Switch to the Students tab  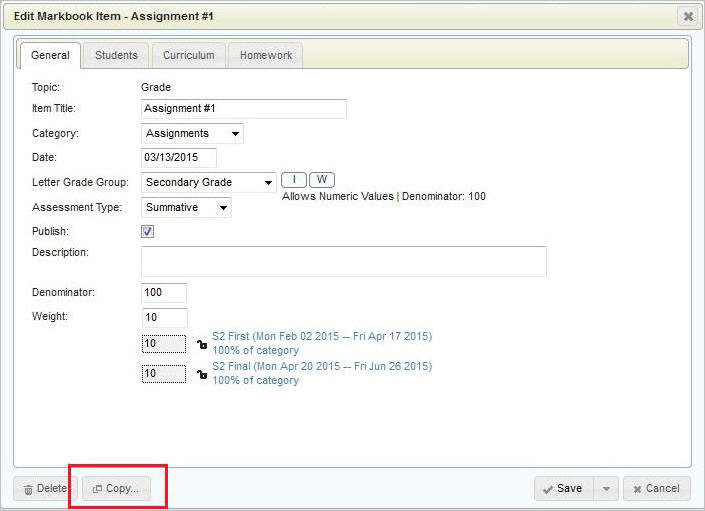pyautogui.click(x=116, y=55)
